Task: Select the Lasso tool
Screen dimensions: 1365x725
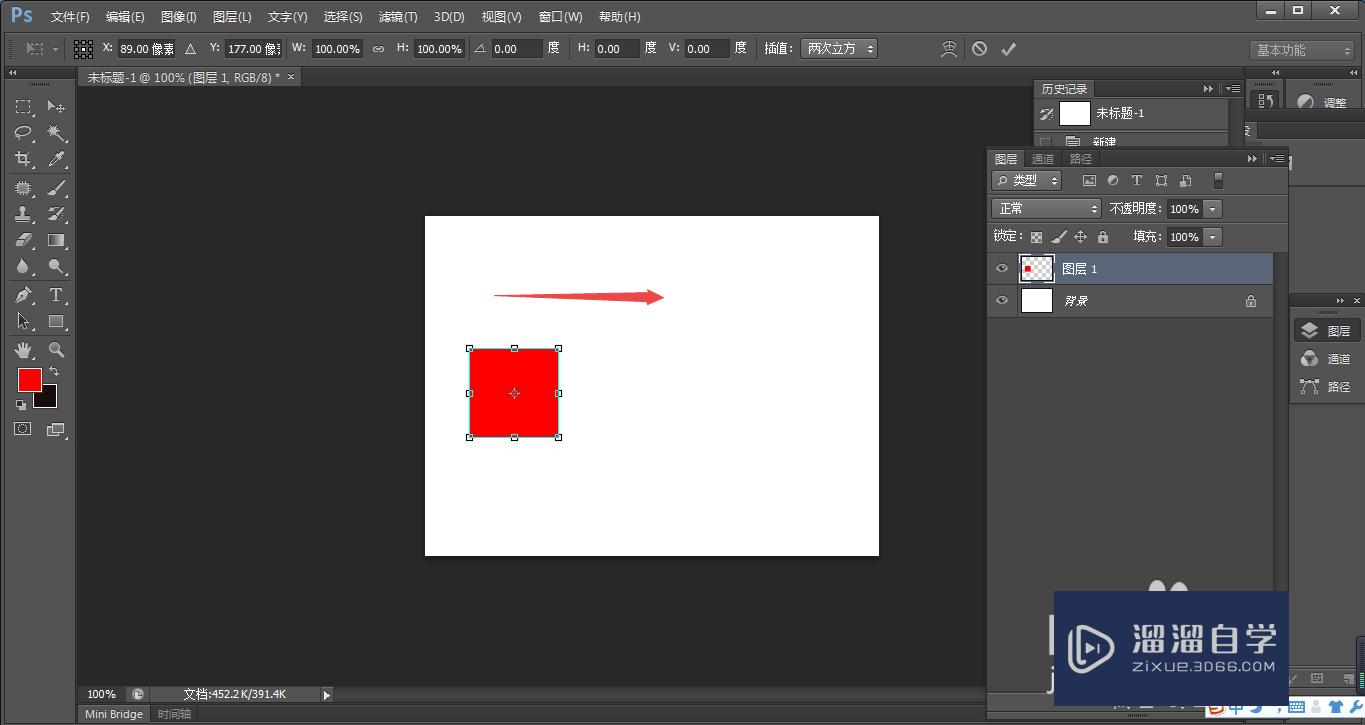Action: (x=23, y=133)
